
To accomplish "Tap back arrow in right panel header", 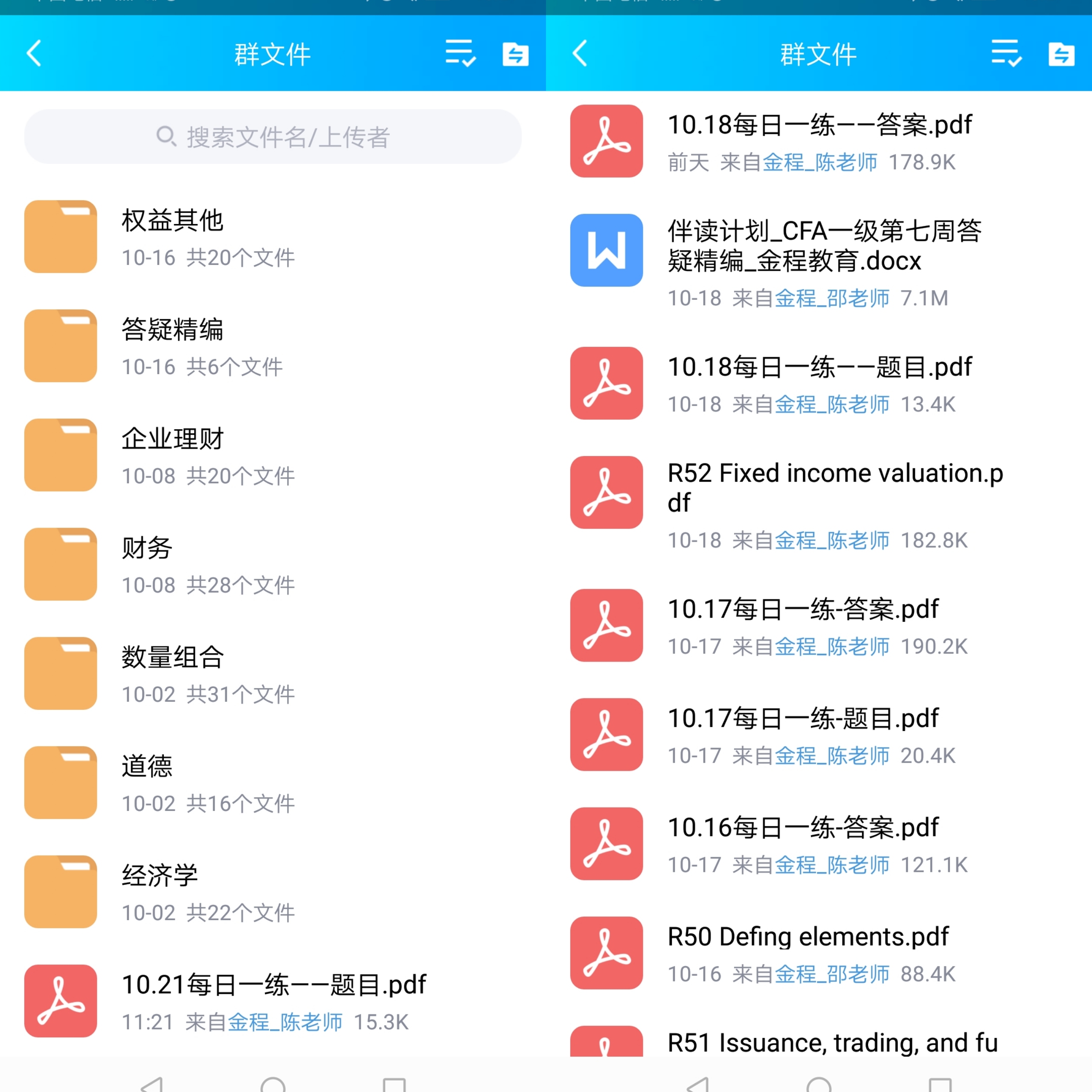I will (581, 54).
